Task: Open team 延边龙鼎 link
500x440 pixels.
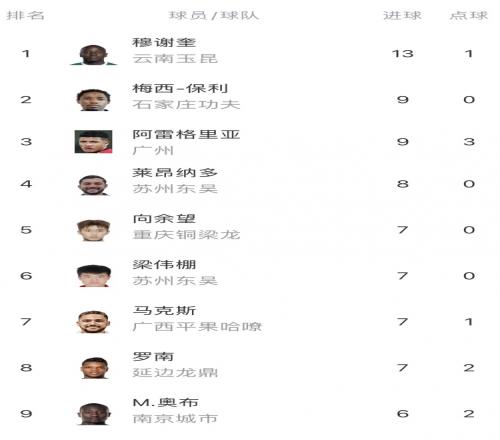Action: click(175, 373)
